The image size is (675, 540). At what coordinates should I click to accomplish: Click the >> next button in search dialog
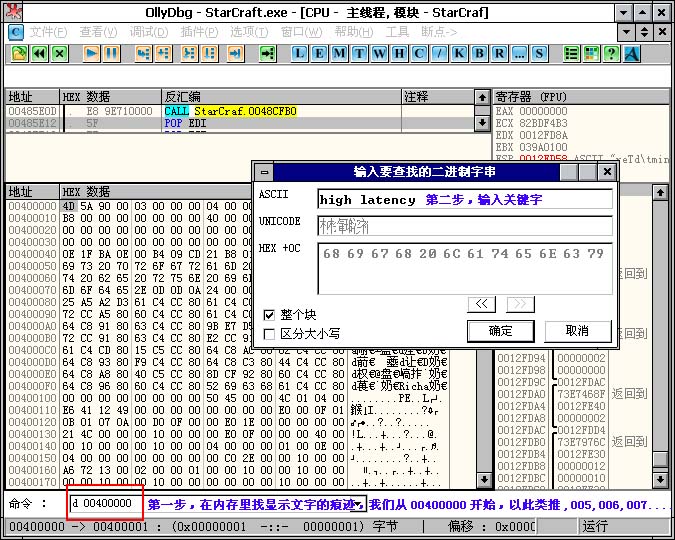coord(520,304)
